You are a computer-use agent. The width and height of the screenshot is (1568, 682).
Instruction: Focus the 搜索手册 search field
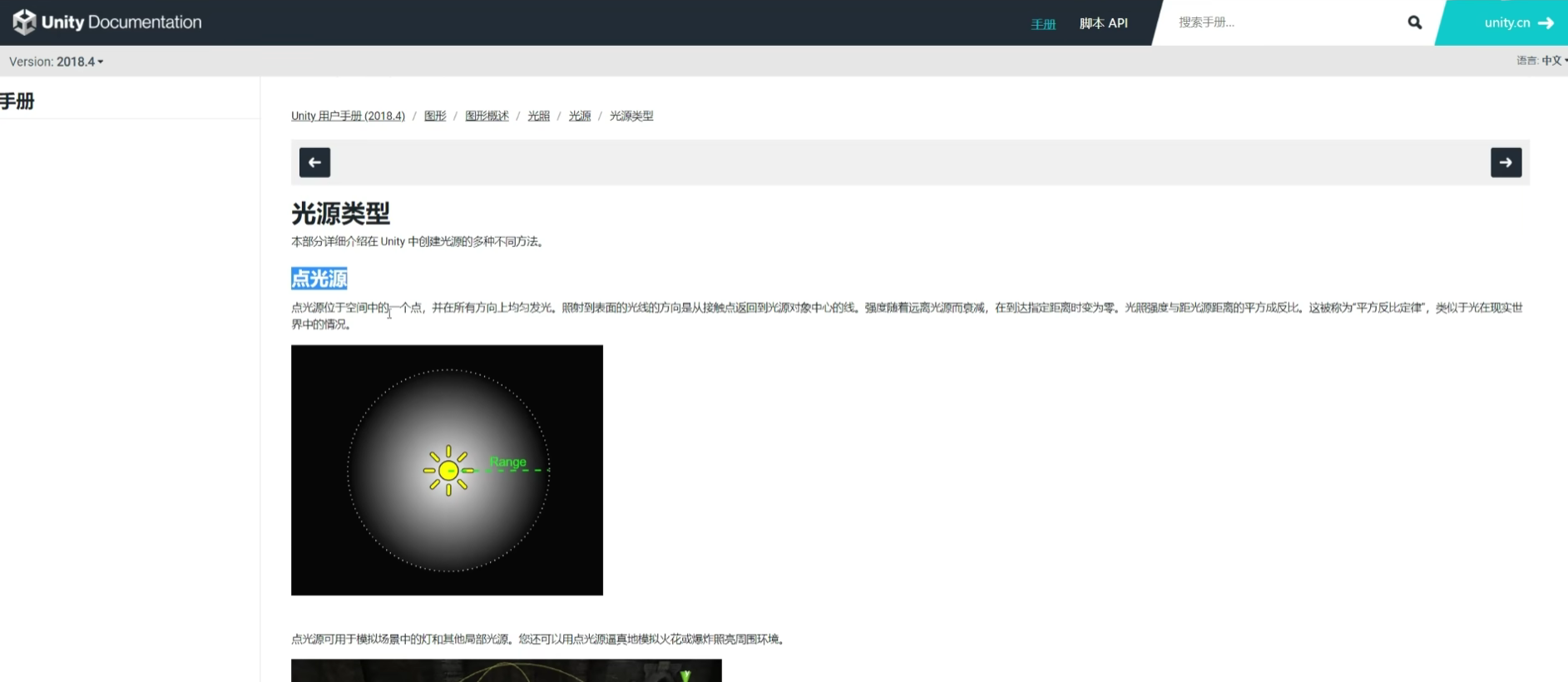click(x=1285, y=22)
